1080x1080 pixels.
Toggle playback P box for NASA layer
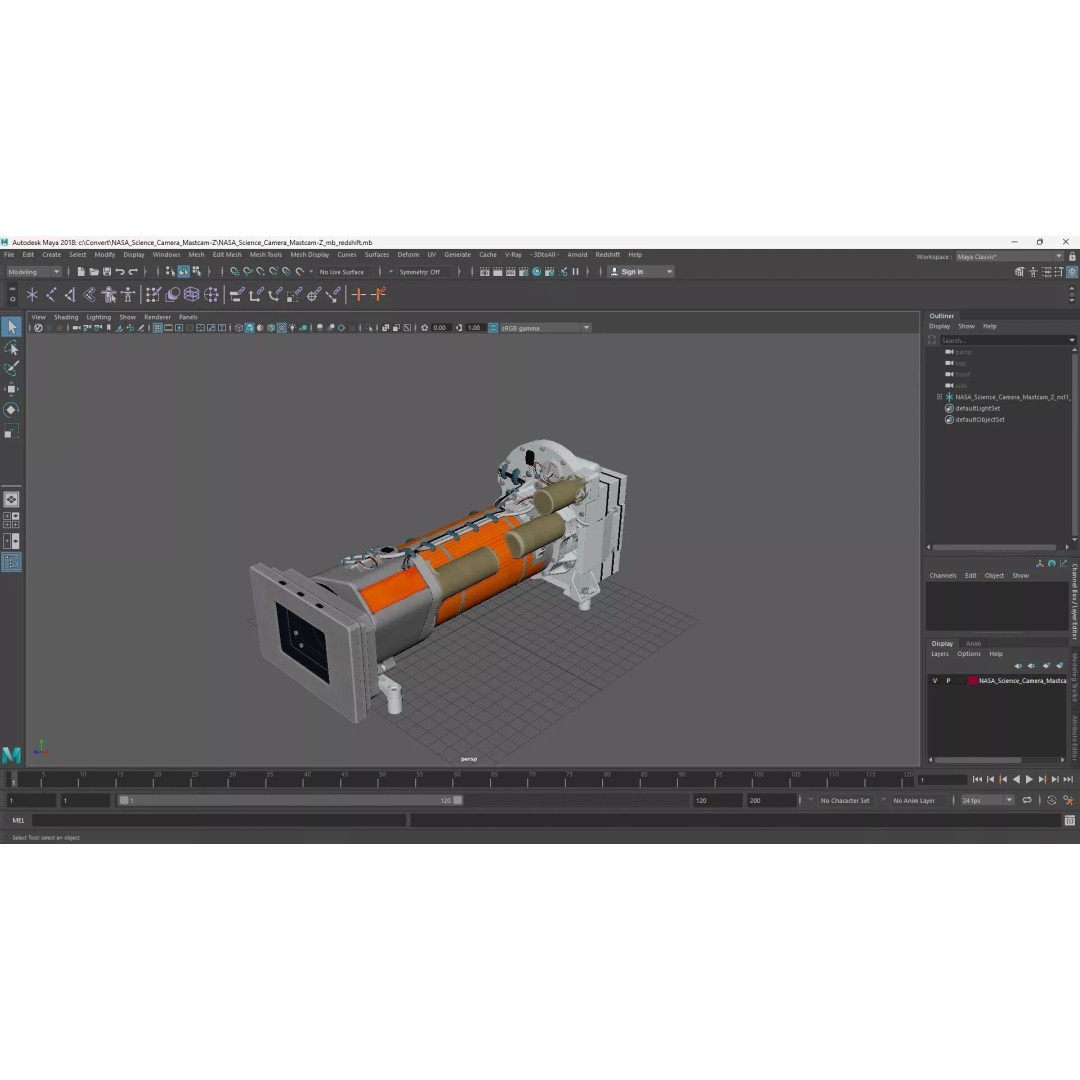[x=948, y=681]
